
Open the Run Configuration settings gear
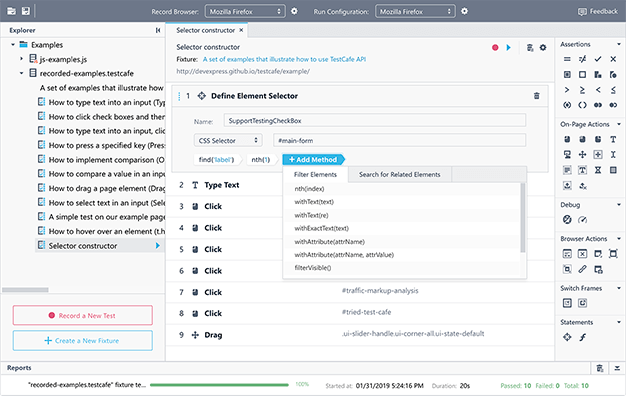(464, 11)
